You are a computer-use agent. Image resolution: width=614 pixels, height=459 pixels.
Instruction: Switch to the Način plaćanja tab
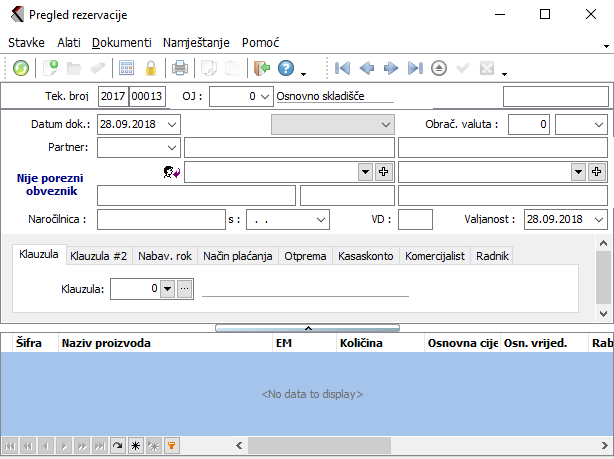(238, 256)
